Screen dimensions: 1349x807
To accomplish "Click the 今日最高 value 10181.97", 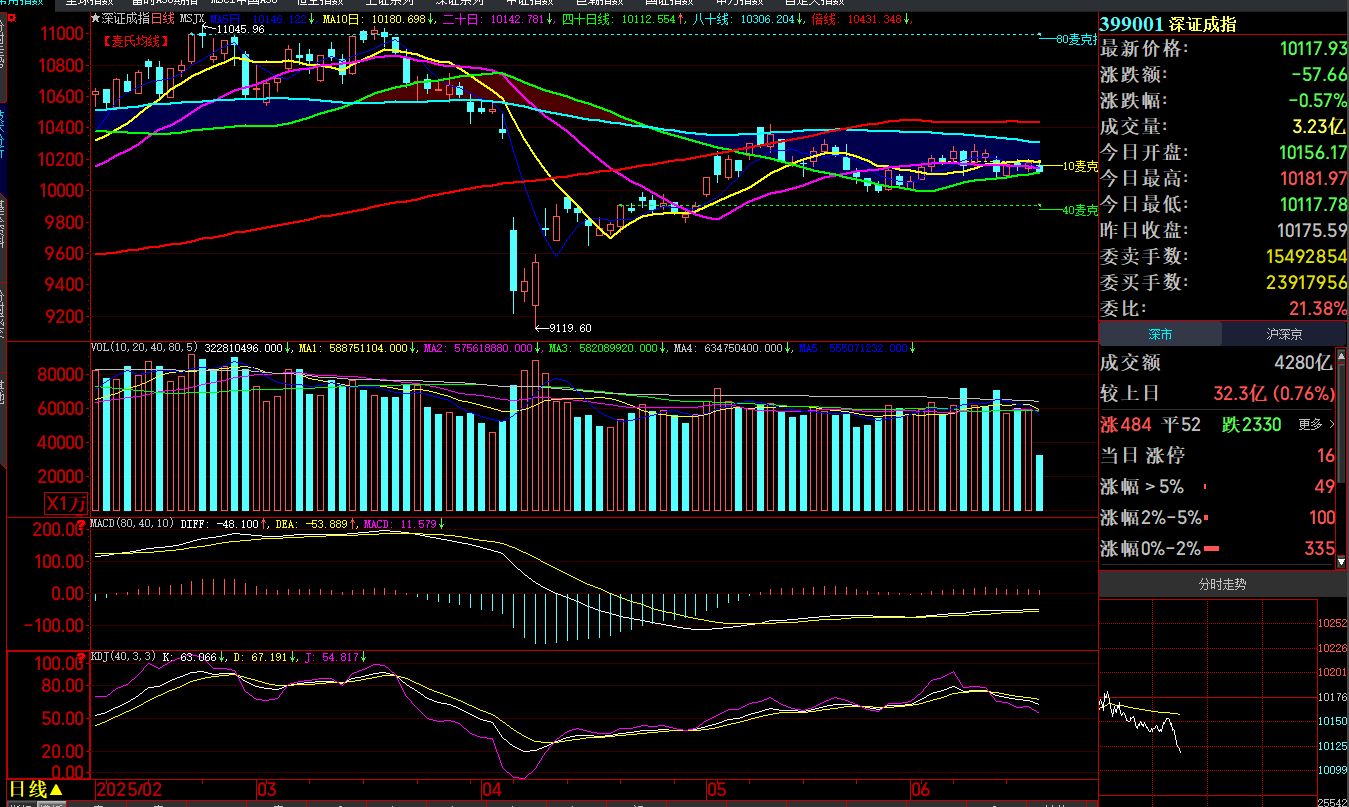I will pyautogui.click(x=1313, y=179).
